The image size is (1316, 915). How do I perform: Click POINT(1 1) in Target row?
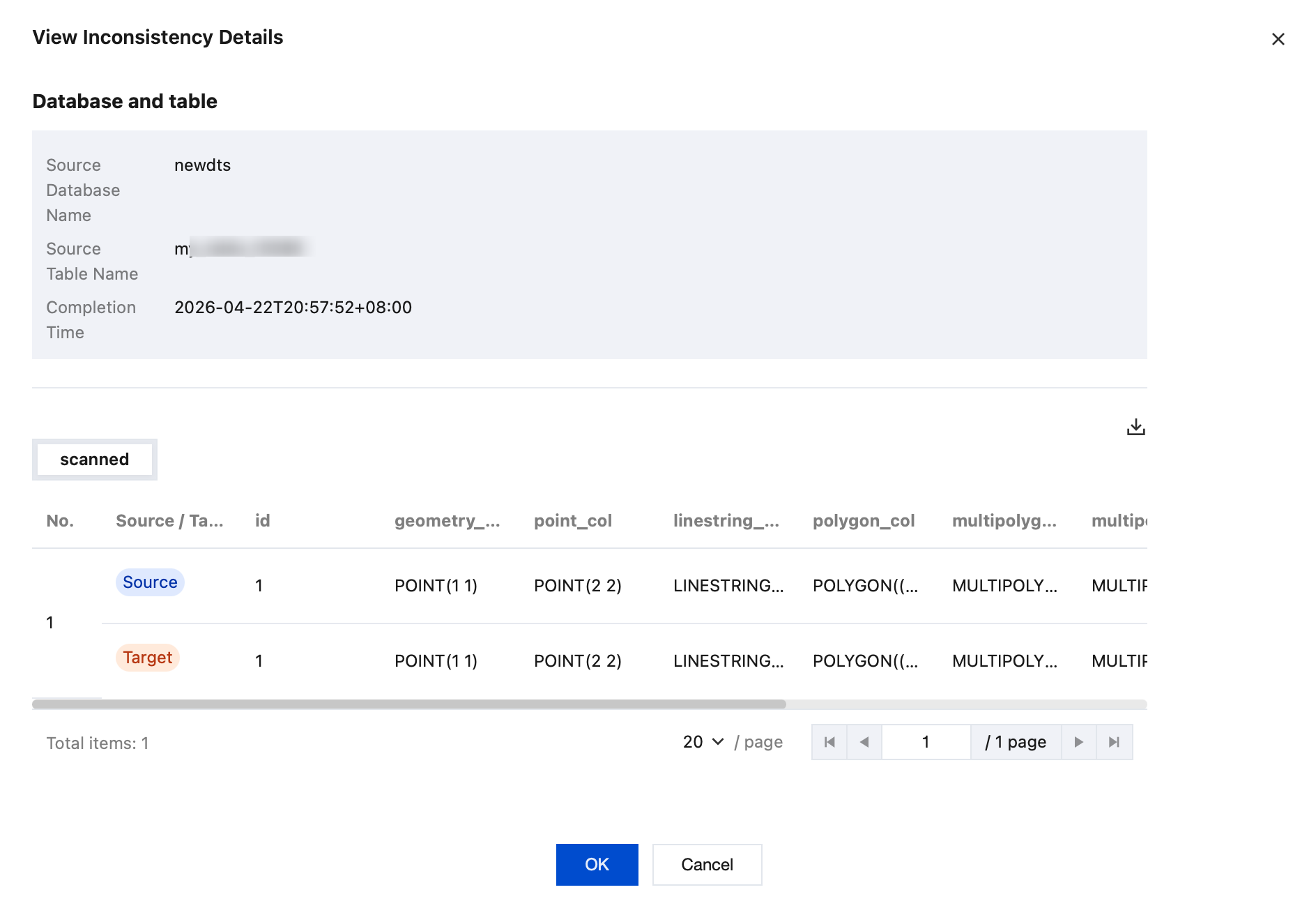pos(436,661)
